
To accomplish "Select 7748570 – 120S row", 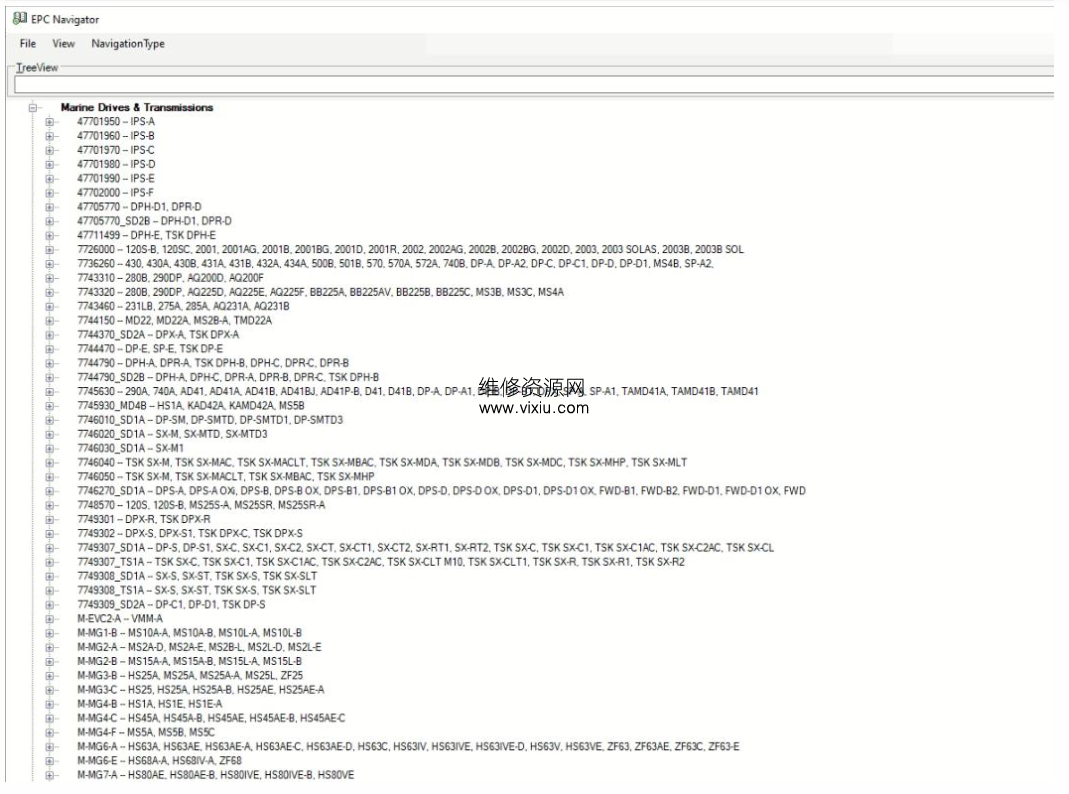I will (x=201, y=506).
